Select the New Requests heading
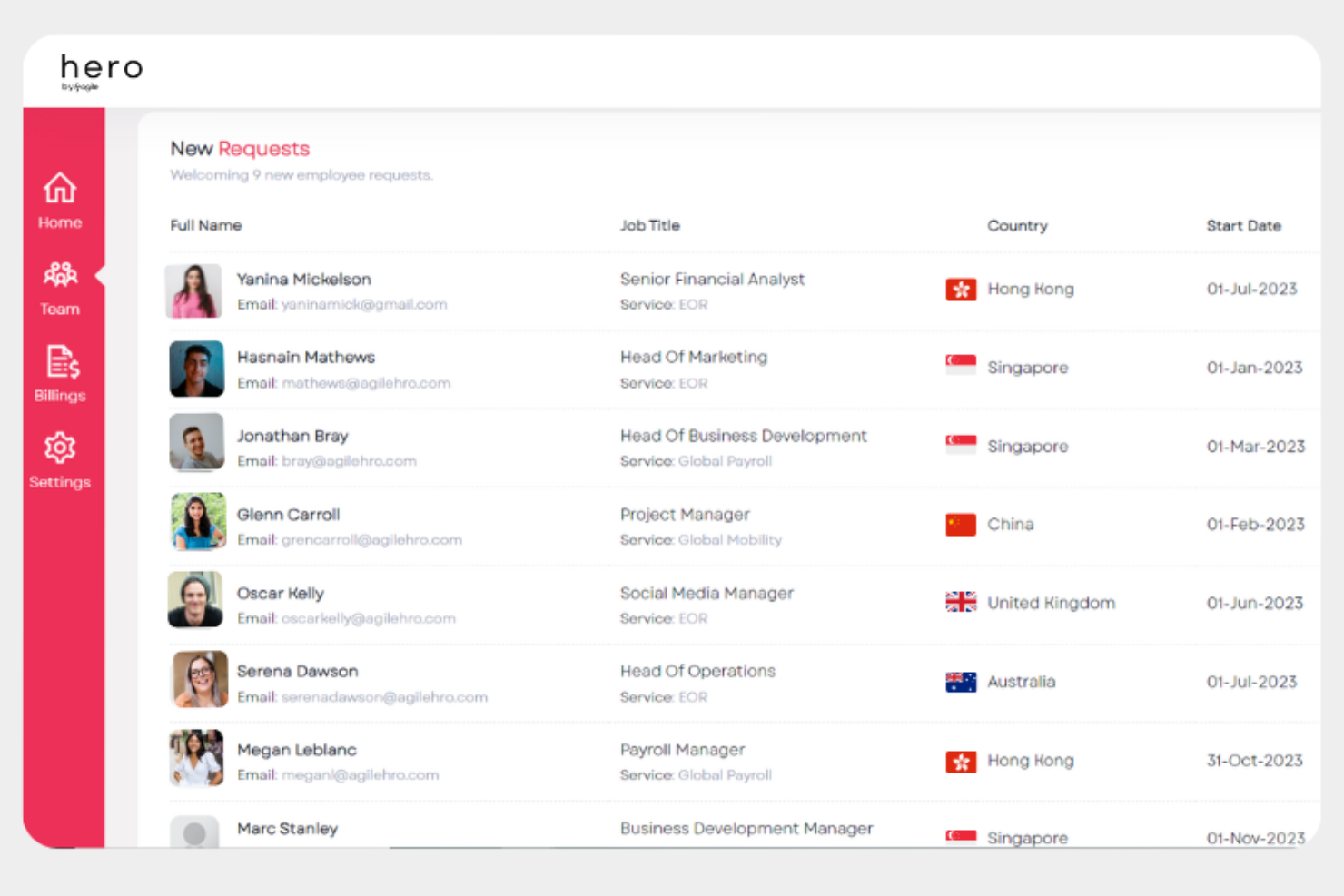Image resolution: width=1344 pixels, height=896 pixels. (x=239, y=148)
